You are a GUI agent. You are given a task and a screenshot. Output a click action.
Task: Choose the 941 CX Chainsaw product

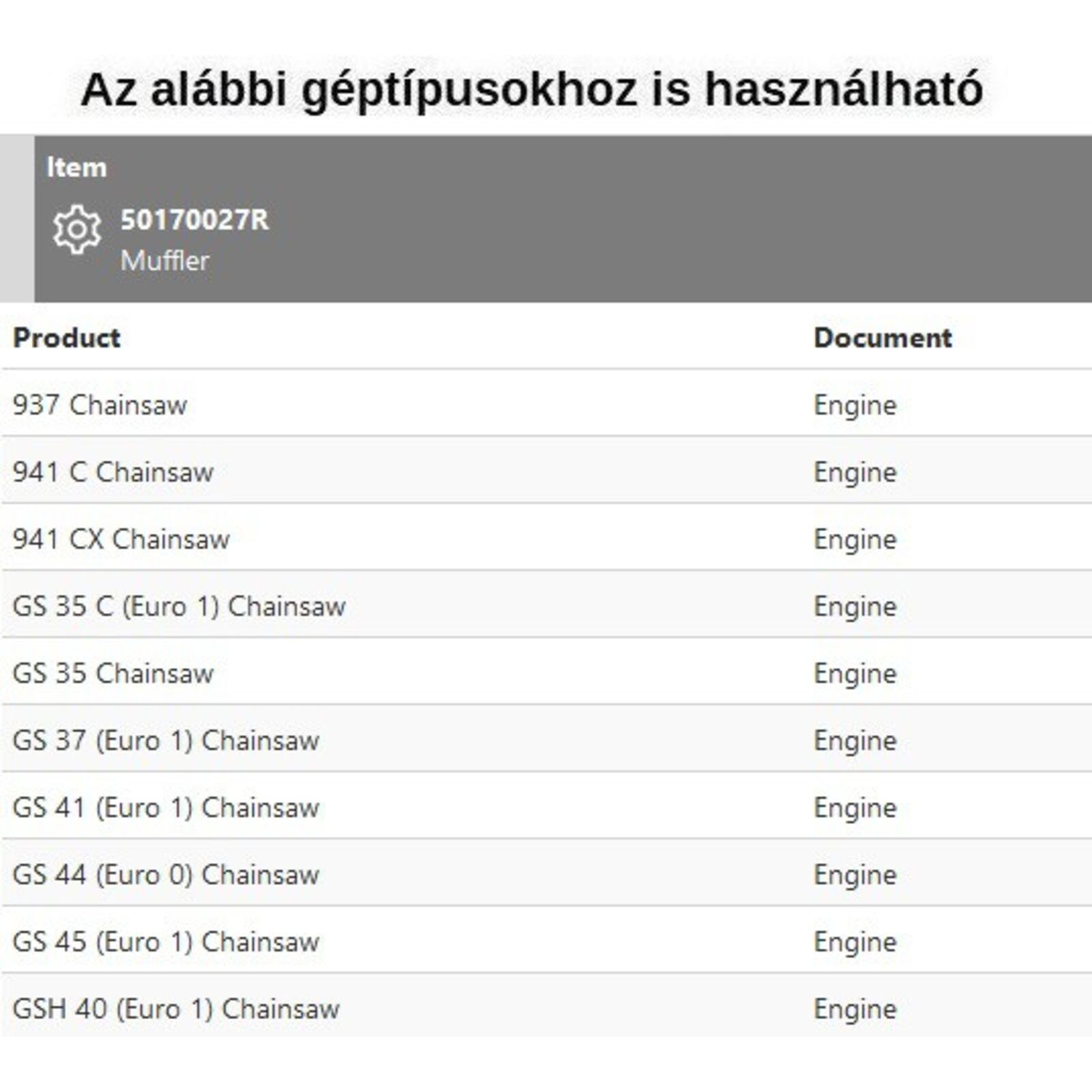click(121, 539)
